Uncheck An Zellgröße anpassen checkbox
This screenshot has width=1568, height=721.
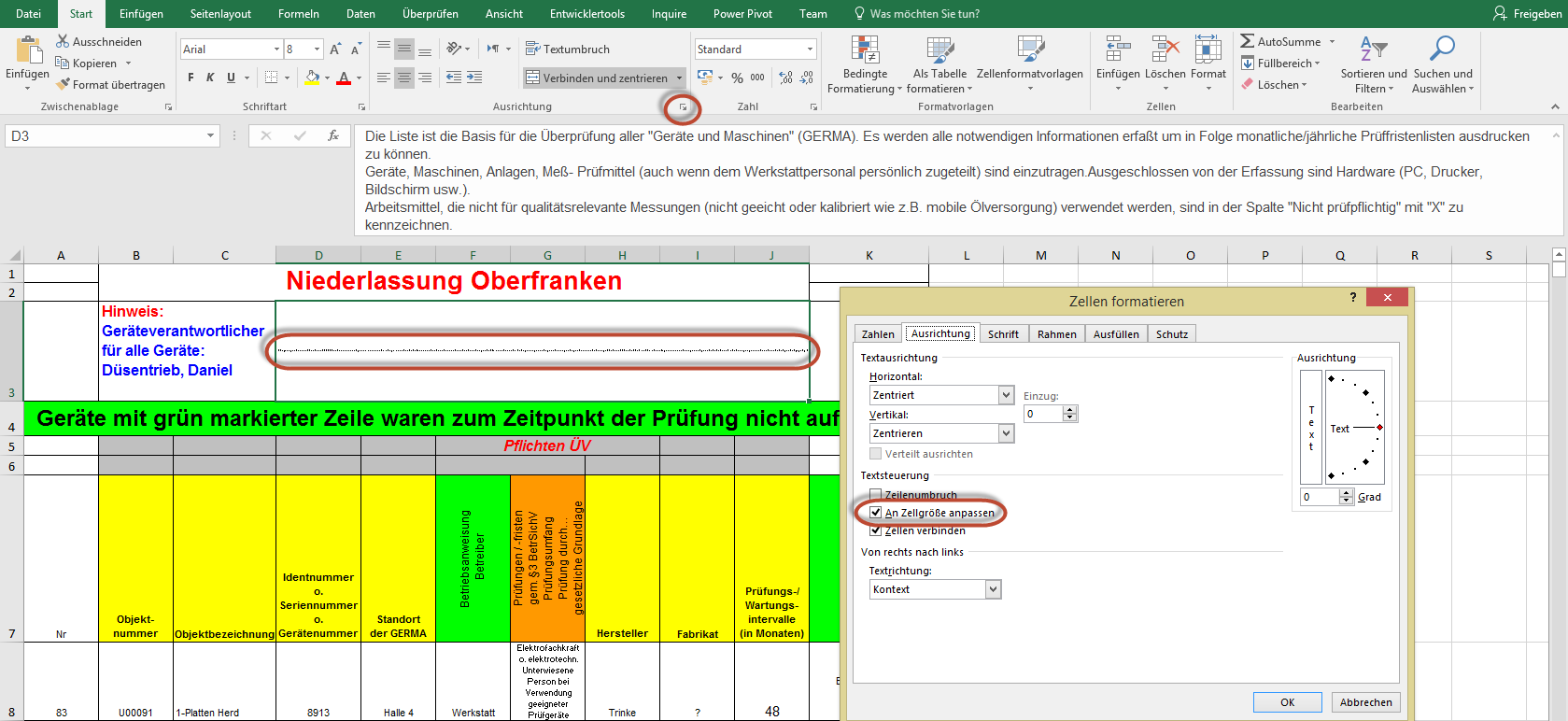click(876, 513)
